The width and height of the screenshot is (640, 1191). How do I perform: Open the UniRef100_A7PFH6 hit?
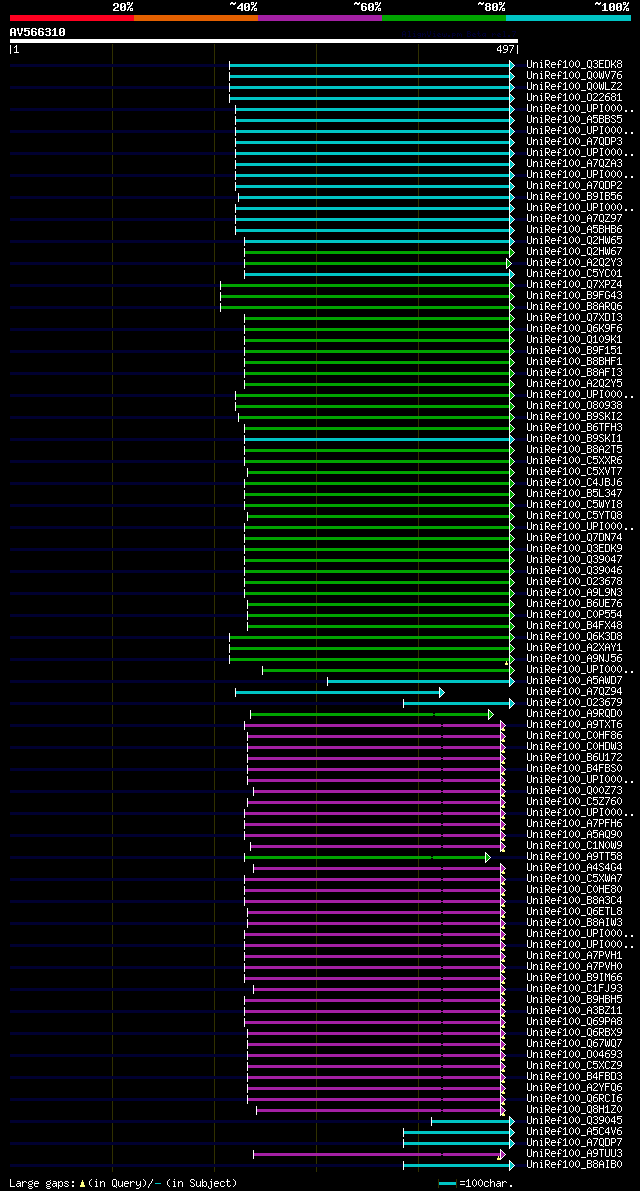(574, 824)
